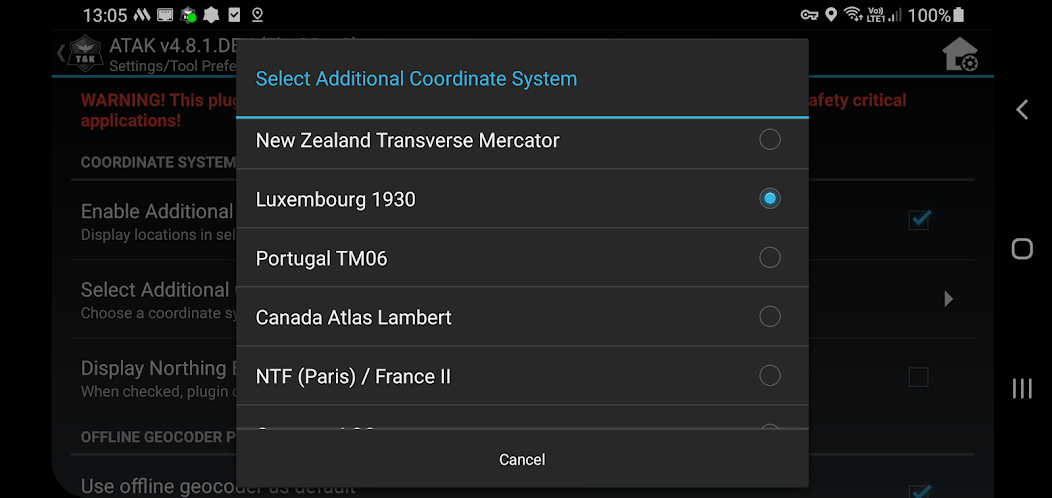The image size is (1052, 498).
Task: Select New Zealand Transverse Mercator radio button
Action: (x=769, y=140)
